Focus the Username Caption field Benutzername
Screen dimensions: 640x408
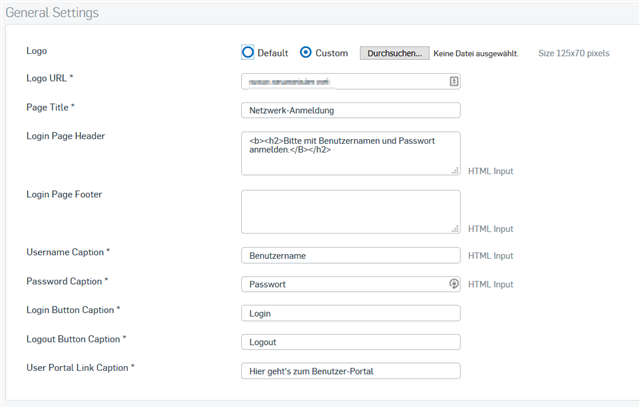(350, 255)
